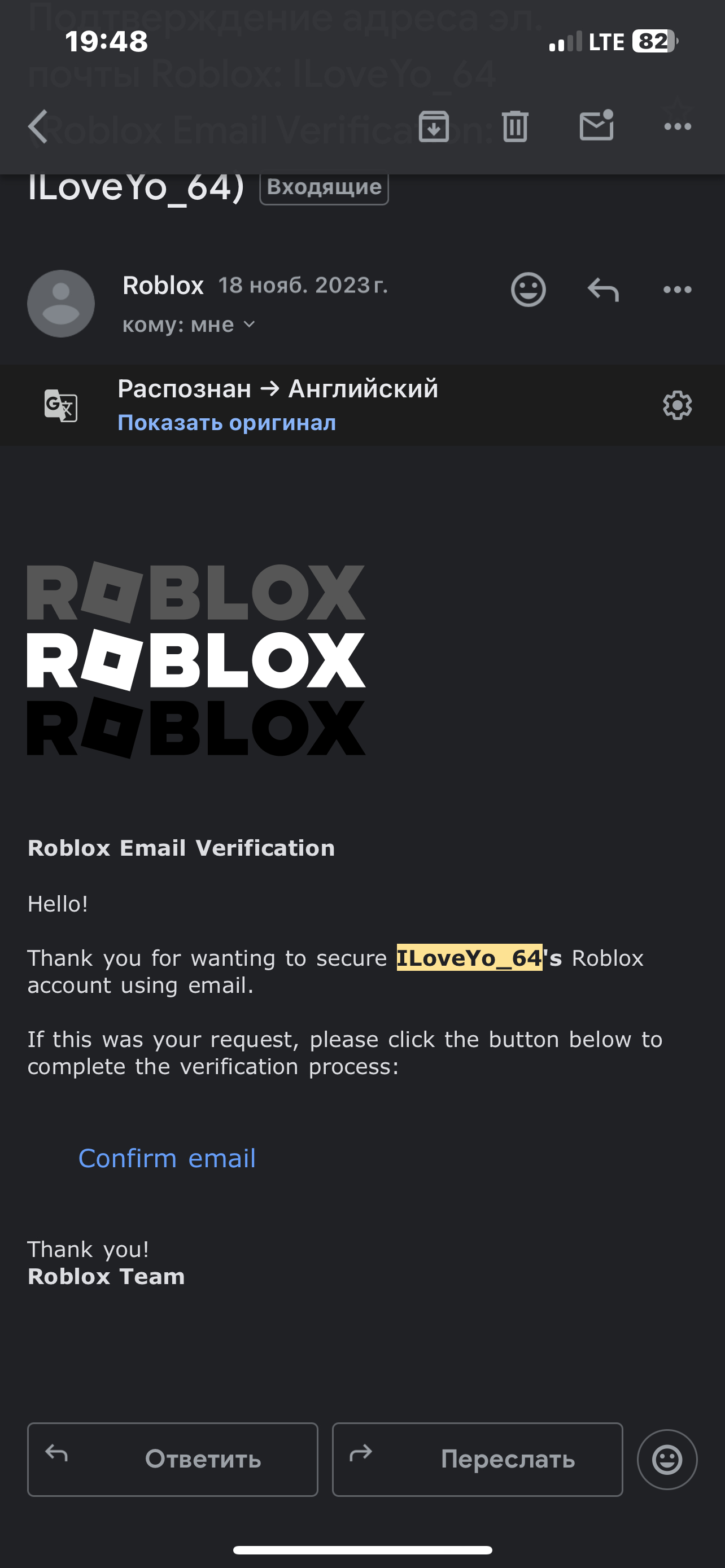Tap the back arrow icon

point(38,126)
